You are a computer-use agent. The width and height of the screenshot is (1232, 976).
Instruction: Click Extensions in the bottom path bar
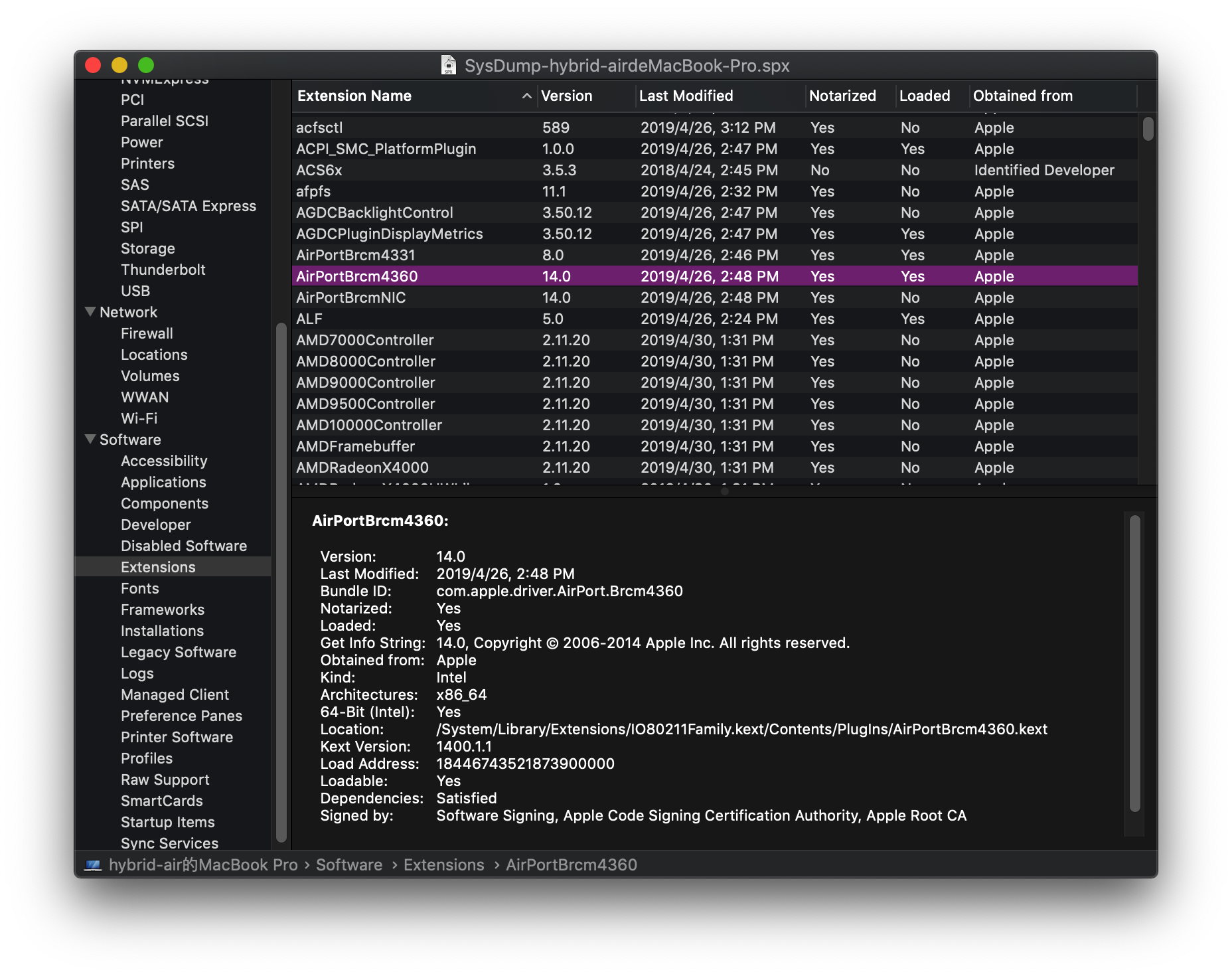click(x=444, y=864)
